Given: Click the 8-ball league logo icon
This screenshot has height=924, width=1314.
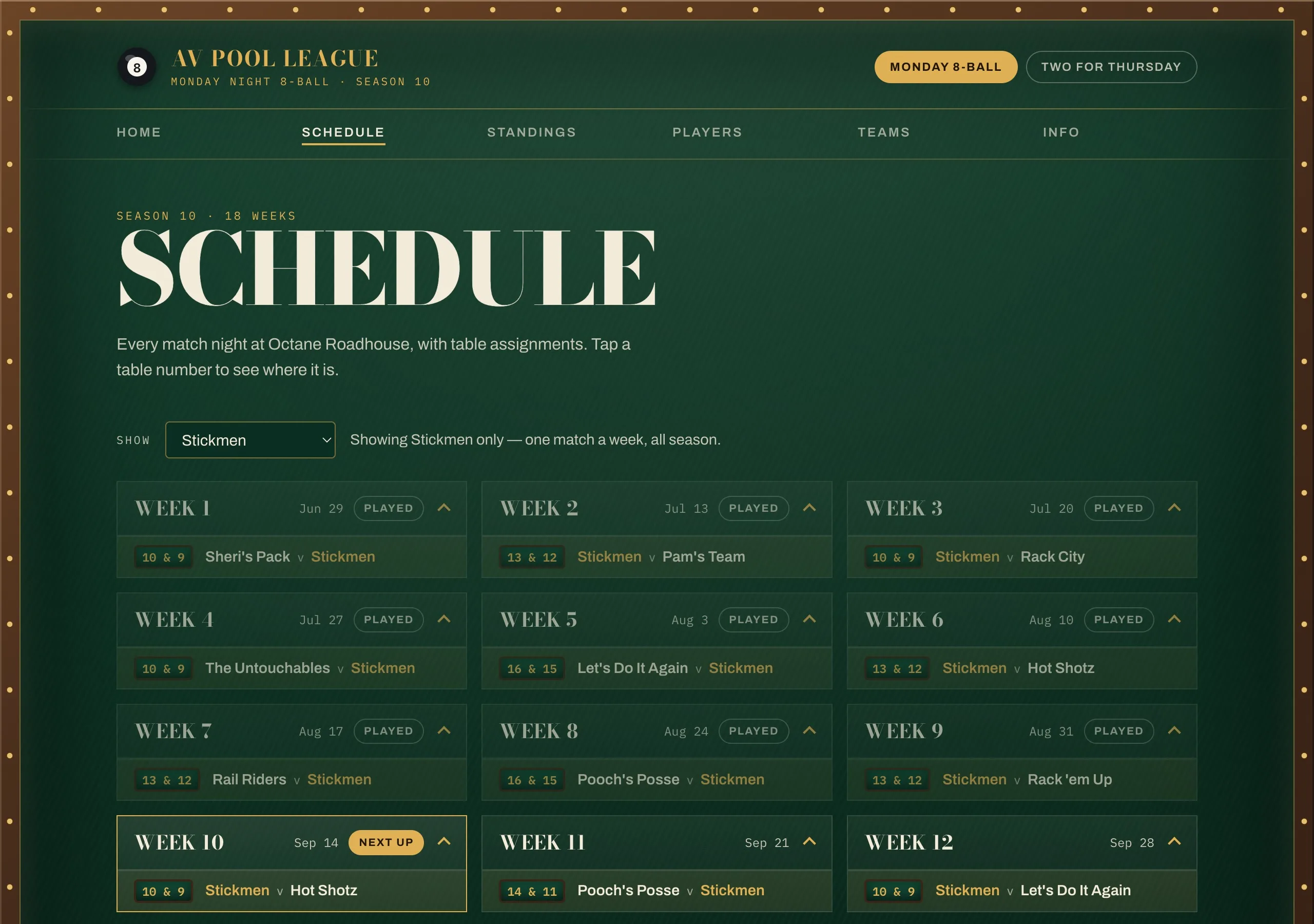Looking at the screenshot, I should click(137, 67).
